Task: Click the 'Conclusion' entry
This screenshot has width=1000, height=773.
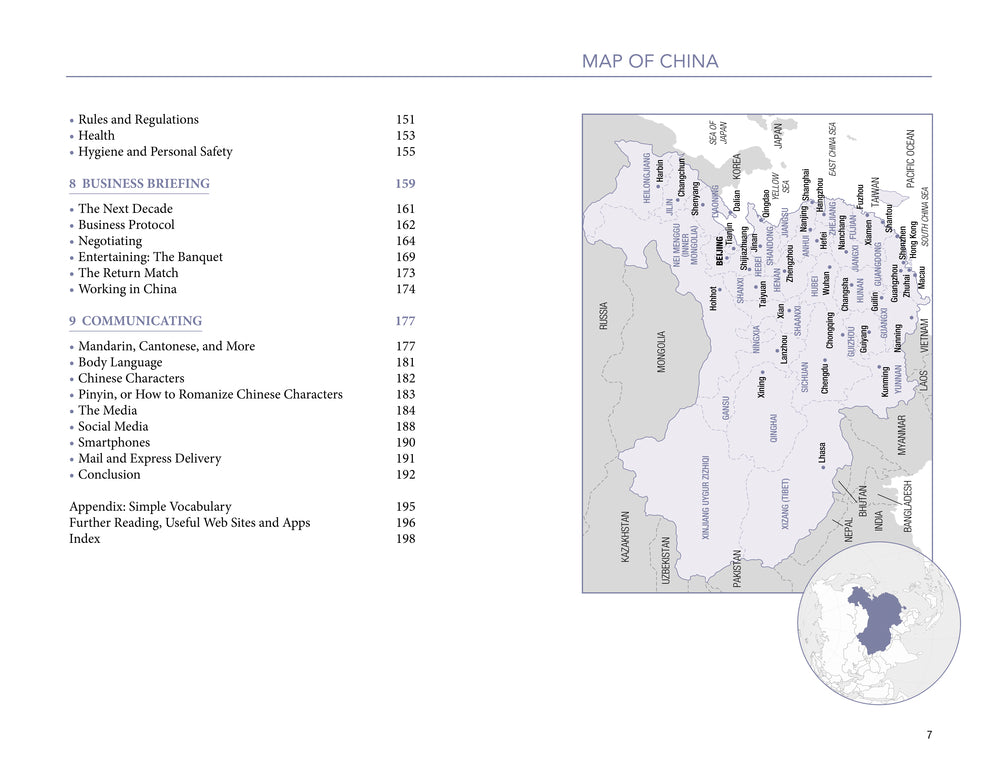Action: point(108,475)
